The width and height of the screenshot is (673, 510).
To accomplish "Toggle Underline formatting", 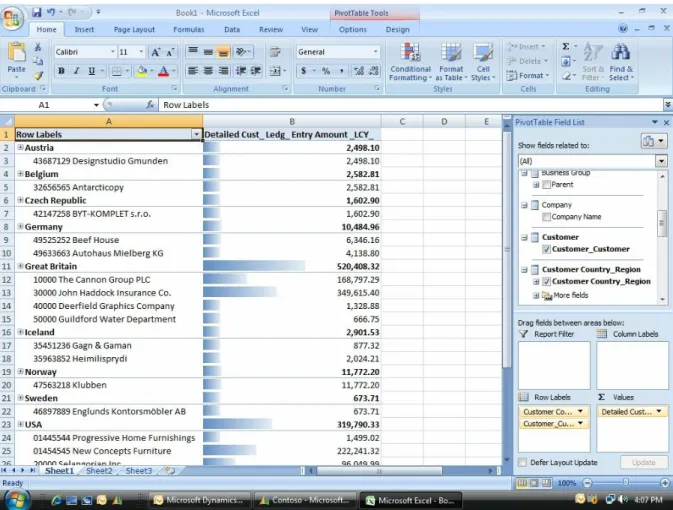I will pyautogui.click(x=91, y=71).
